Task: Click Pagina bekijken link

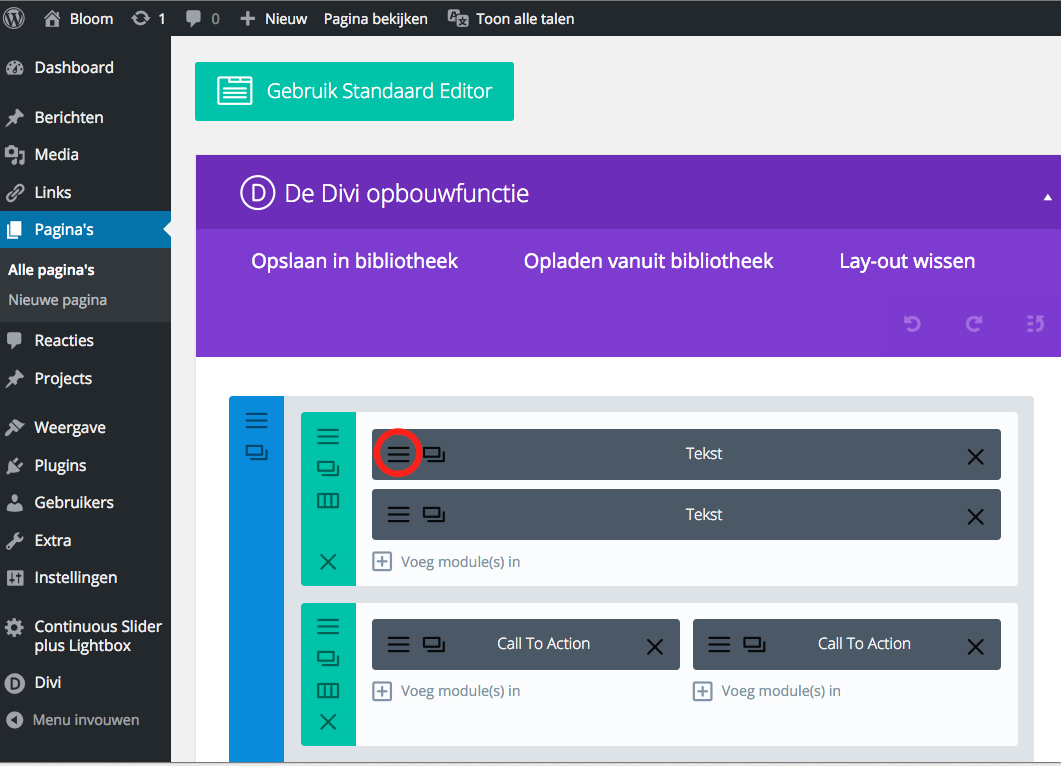Action: click(x=376, y=19)
